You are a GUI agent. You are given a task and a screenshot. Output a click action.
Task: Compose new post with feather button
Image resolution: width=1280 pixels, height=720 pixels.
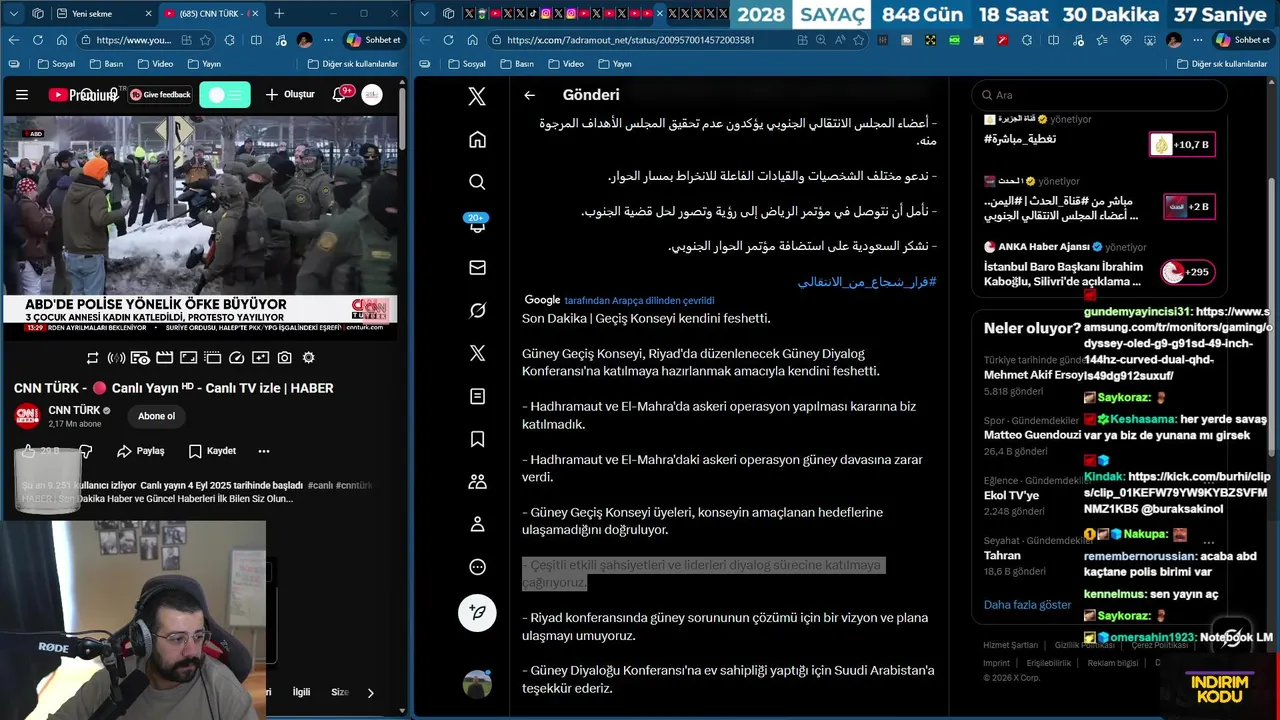tap(477, 612)
